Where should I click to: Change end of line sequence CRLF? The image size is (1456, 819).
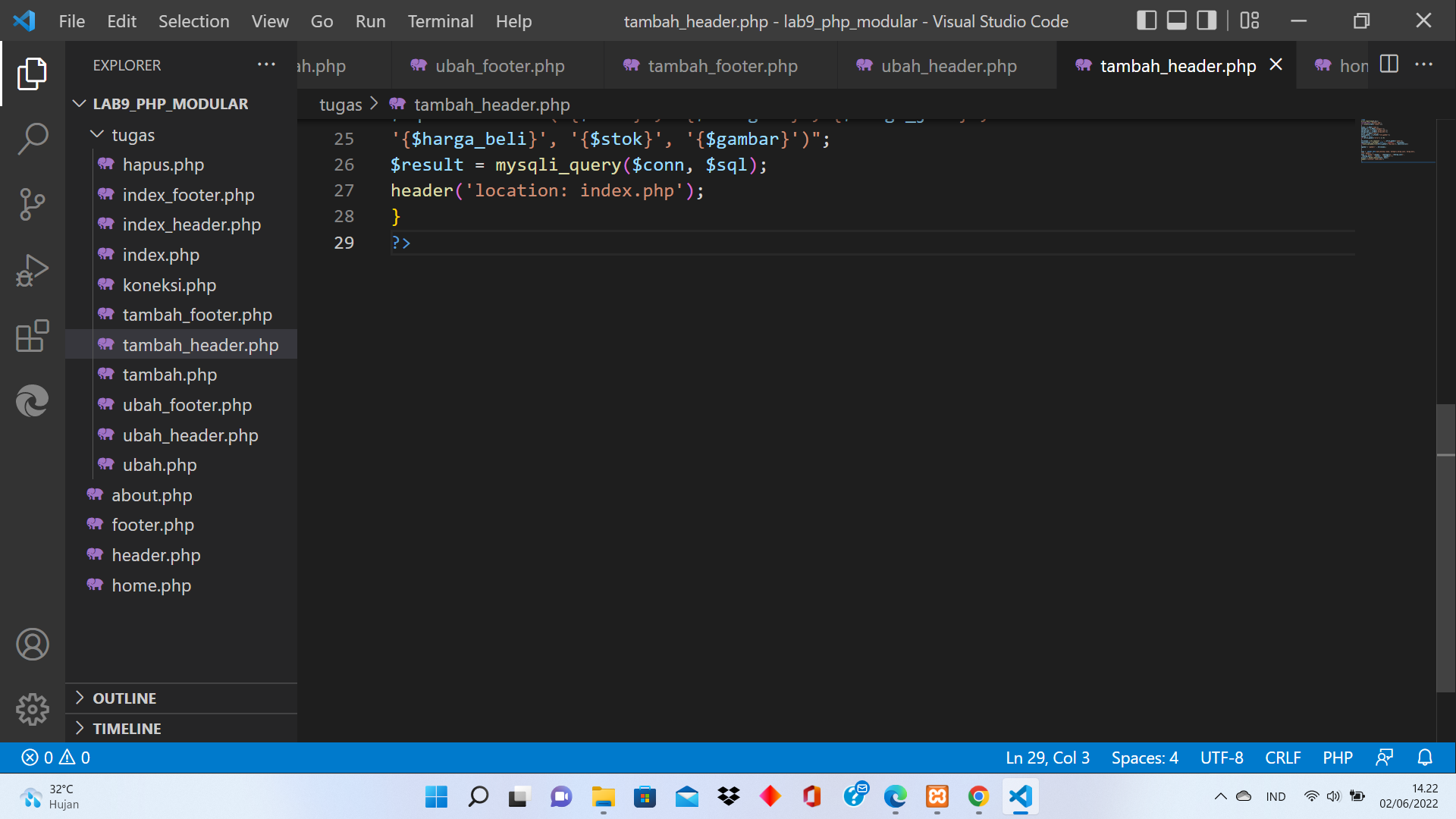(1282, 758)
